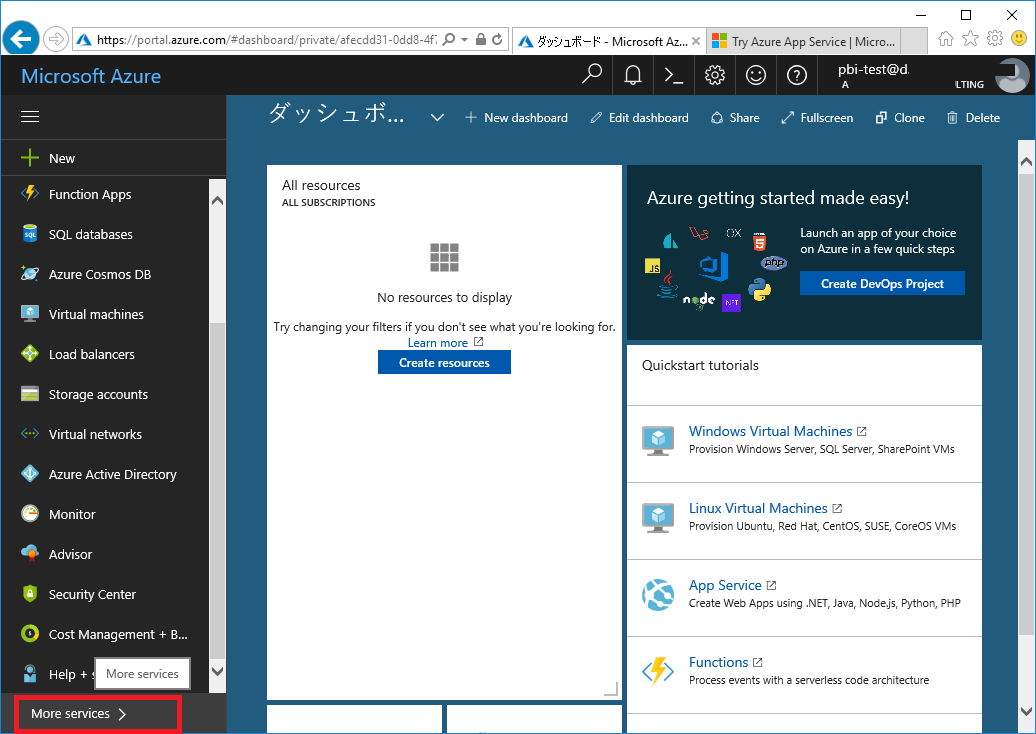Click the Virtual machines monitor icon
Screen dimensions: 1036x734
point(30,314)
